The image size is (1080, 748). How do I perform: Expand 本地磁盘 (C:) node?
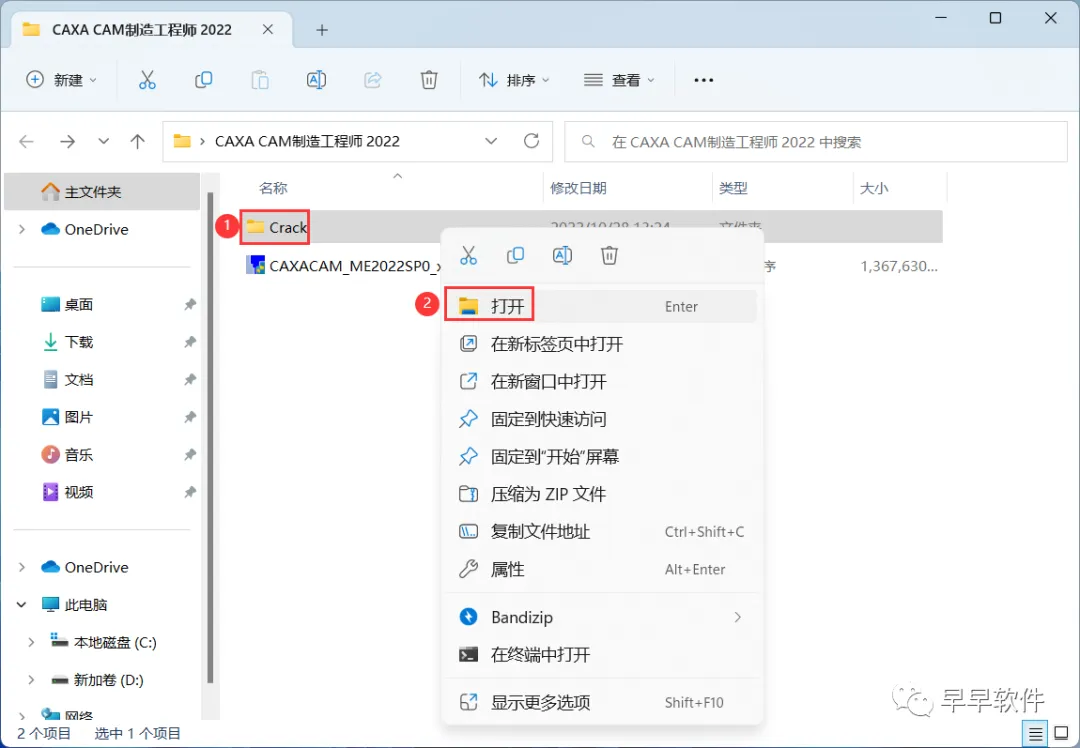(31, 643)
